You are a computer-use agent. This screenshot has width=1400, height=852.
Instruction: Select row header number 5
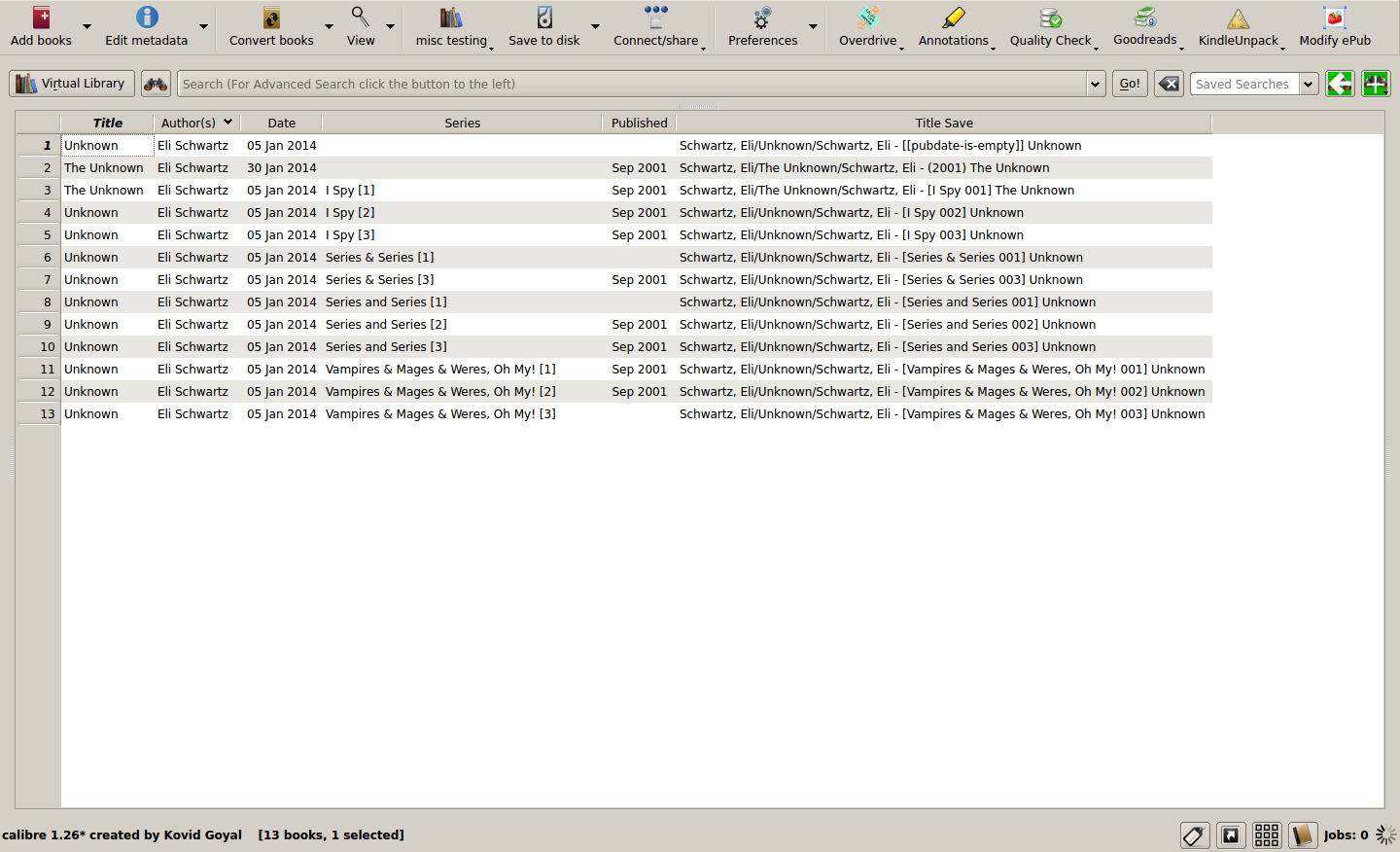pyautogui.click(x=39, y=235)
